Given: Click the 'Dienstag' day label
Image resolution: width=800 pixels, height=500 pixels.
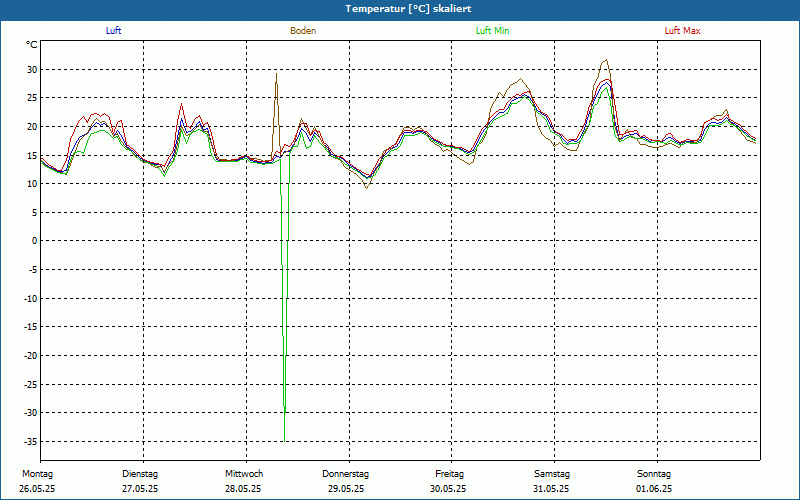Looking at the screenshot, I should point(140,474).
